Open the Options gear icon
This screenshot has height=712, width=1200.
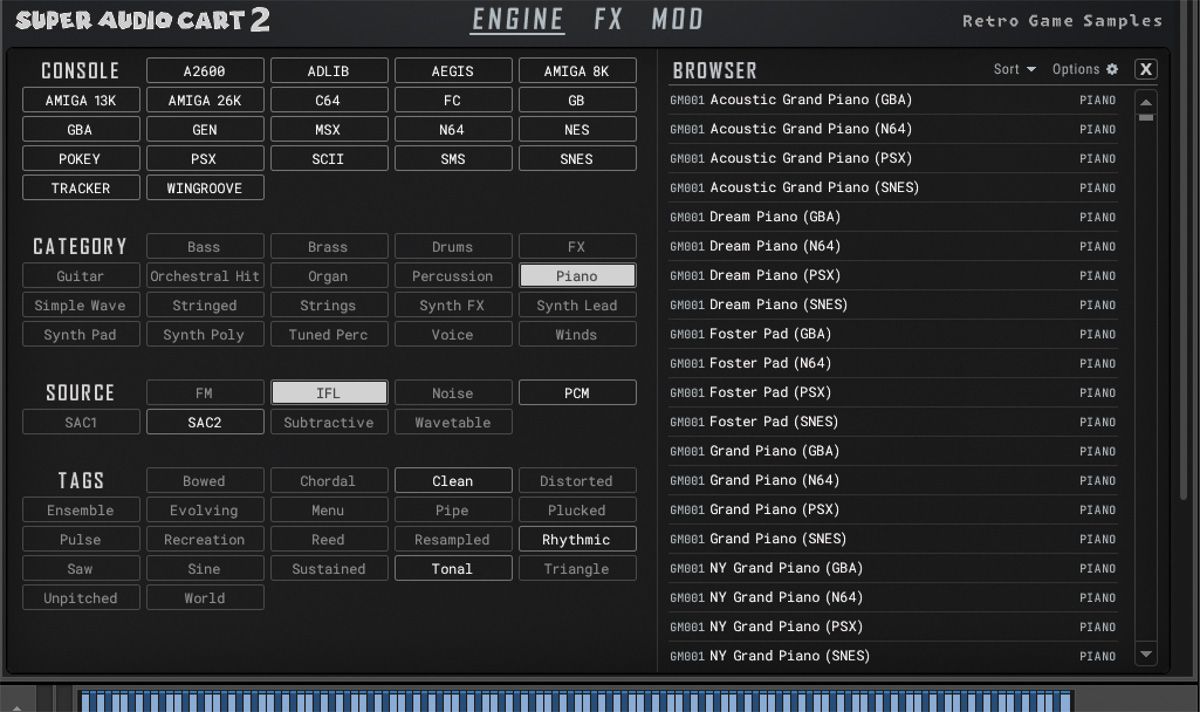tap(1112, 69)
